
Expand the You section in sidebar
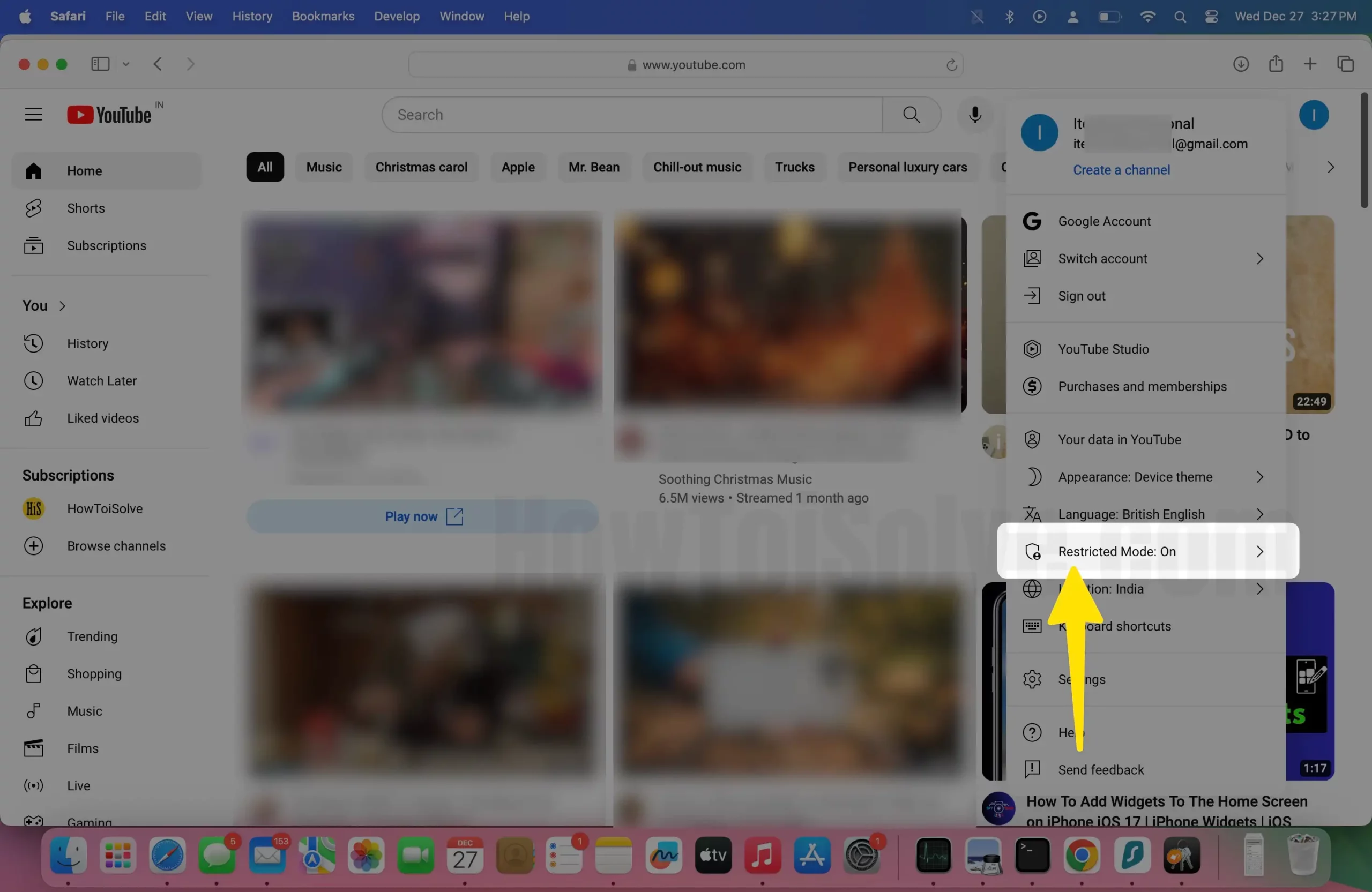(x=43, y=305)
